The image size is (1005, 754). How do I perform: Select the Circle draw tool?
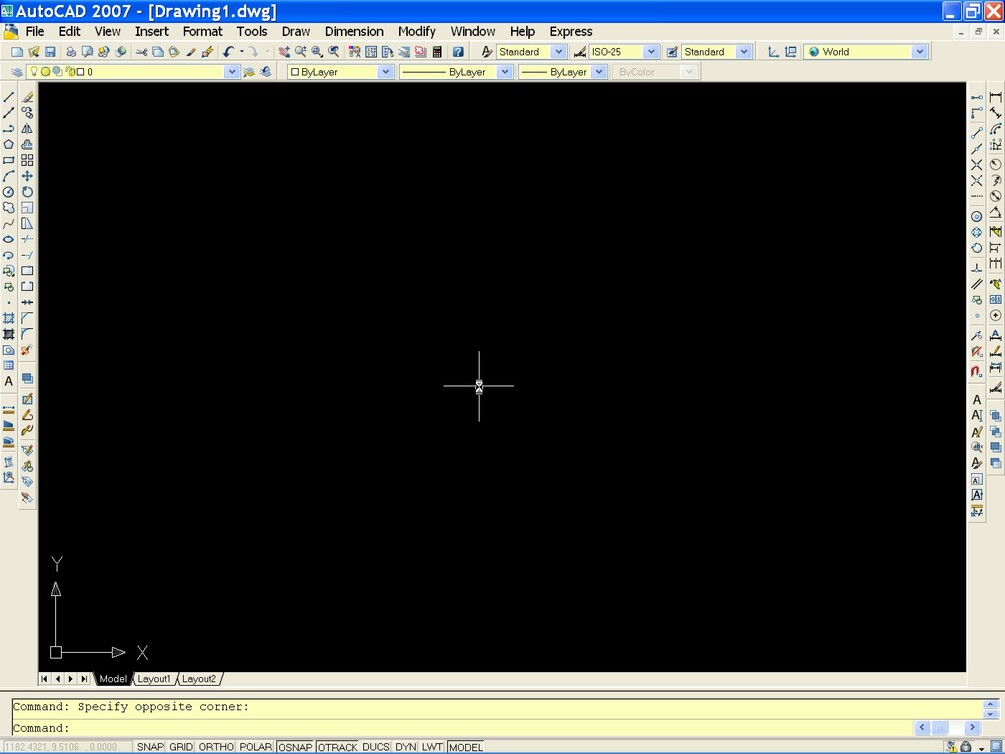9,192
